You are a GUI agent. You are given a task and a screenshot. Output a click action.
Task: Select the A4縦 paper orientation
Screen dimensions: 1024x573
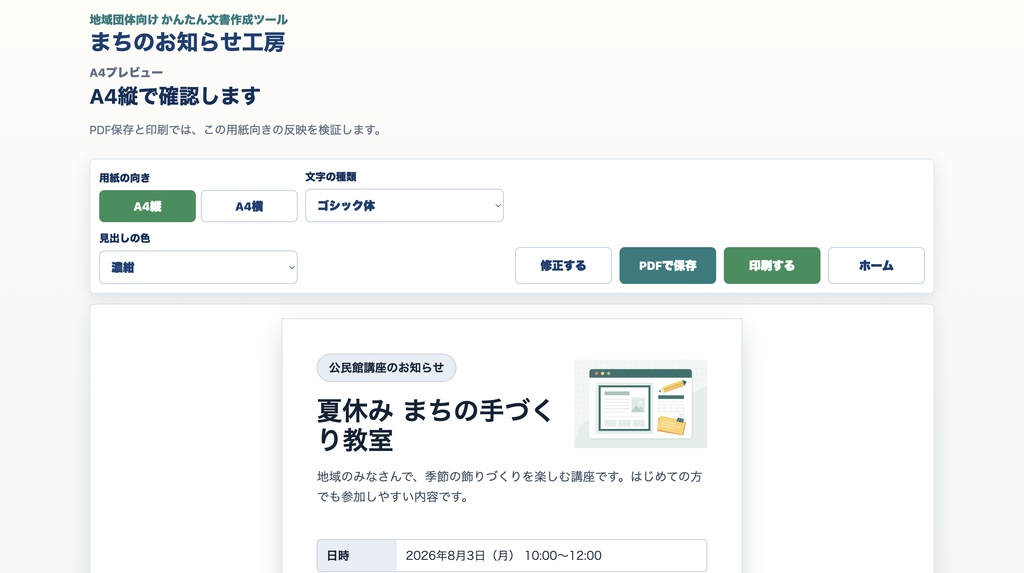(147, 206)
